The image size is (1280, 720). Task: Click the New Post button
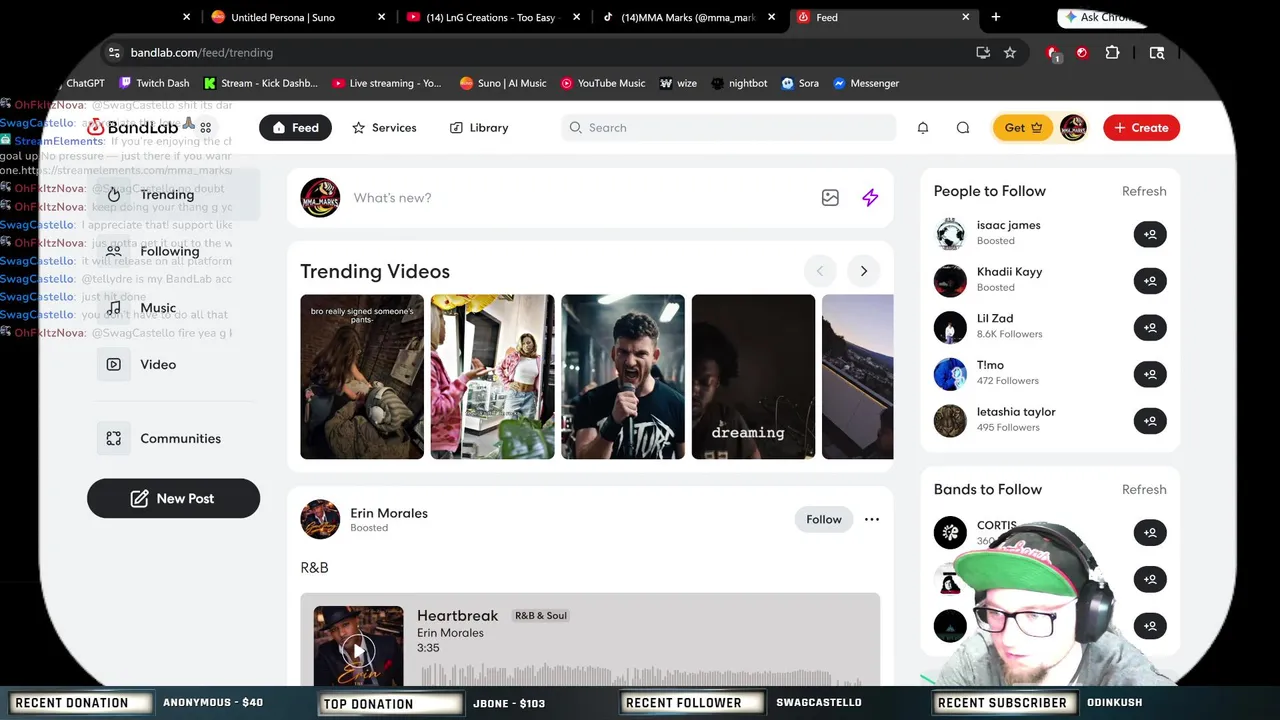point(173,498)
